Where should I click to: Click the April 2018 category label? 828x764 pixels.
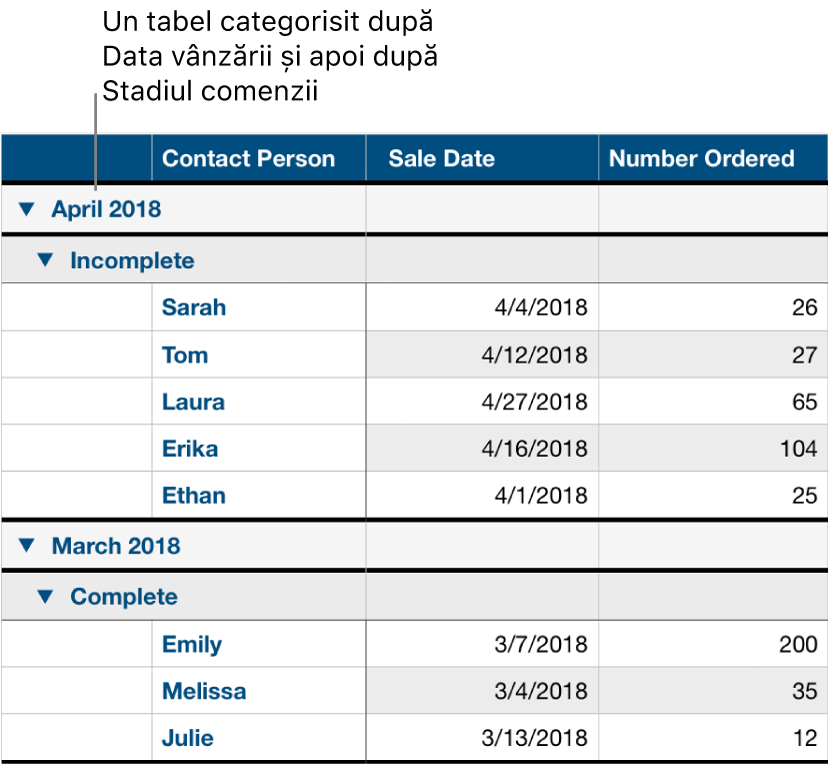pyautogui.click(x=106, y=209)
